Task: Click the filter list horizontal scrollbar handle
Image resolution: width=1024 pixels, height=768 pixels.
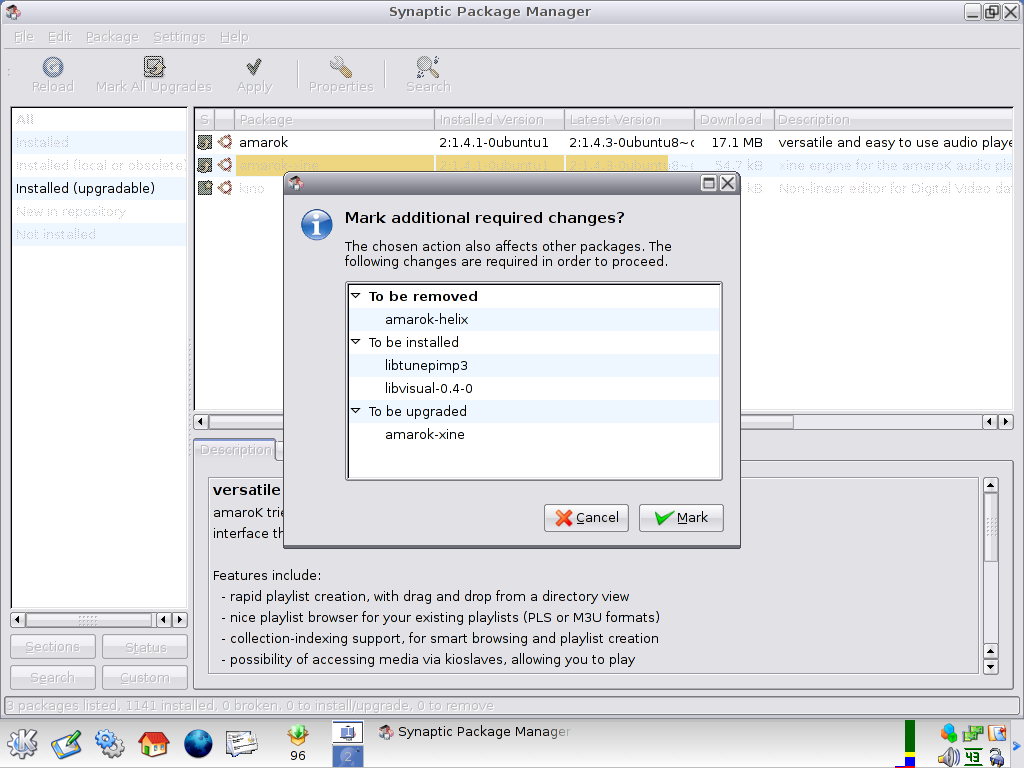Action: point(88,619)
